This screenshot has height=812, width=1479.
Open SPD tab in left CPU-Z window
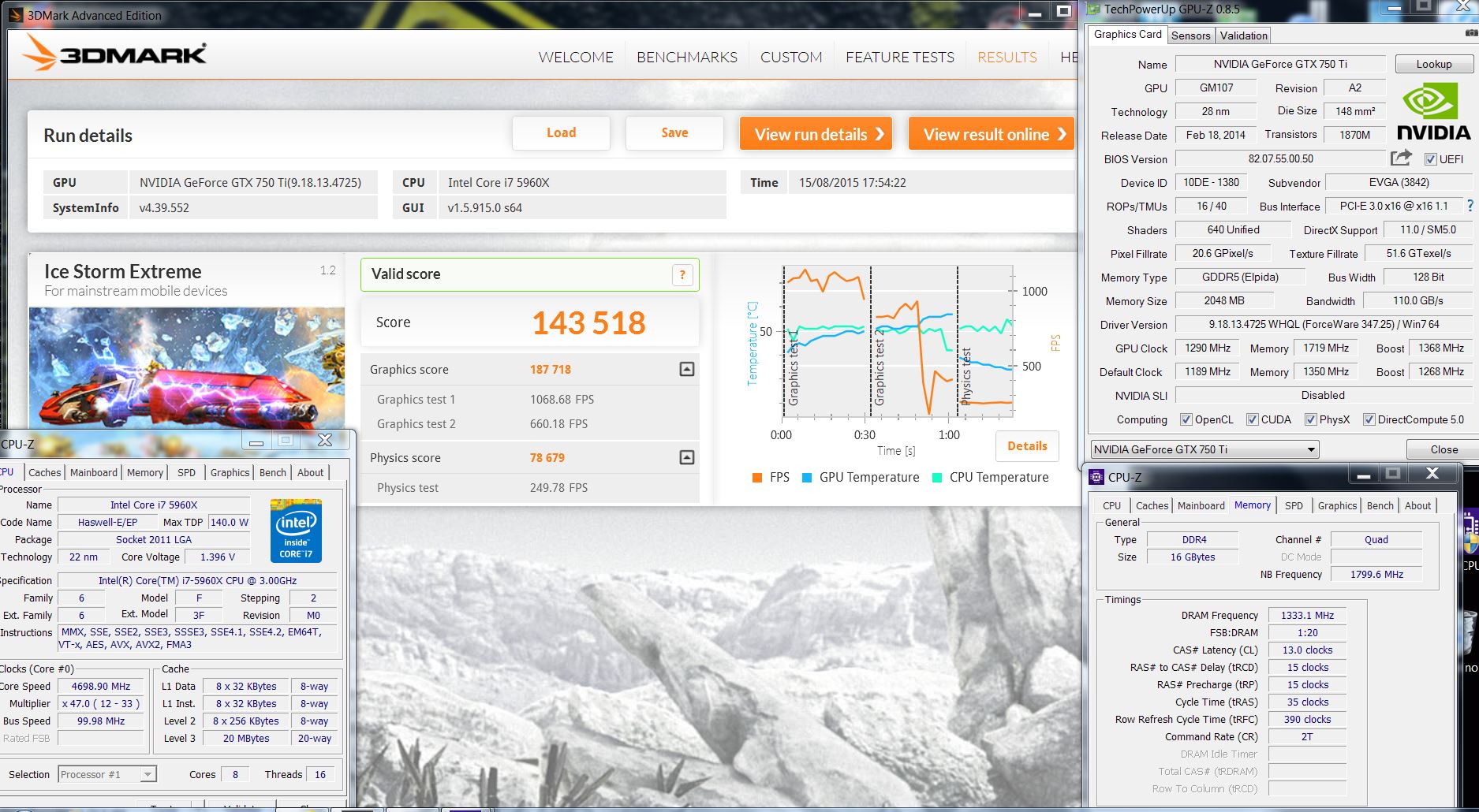(186, 472)
